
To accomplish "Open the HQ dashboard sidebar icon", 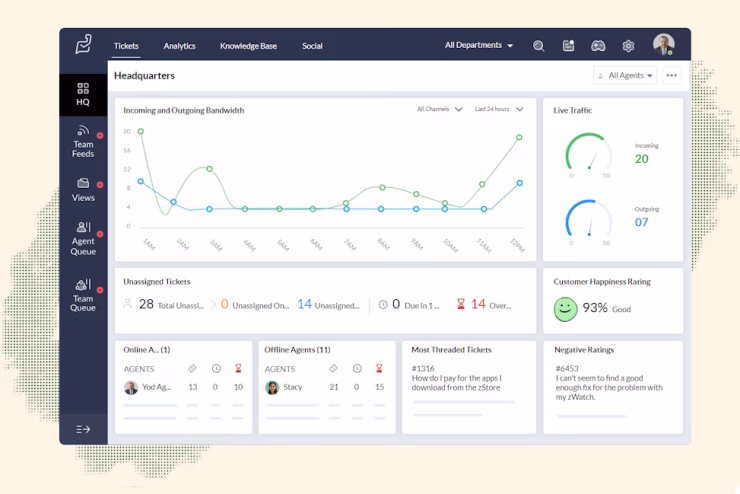I will pyautogui.click(x=83, y=95).
